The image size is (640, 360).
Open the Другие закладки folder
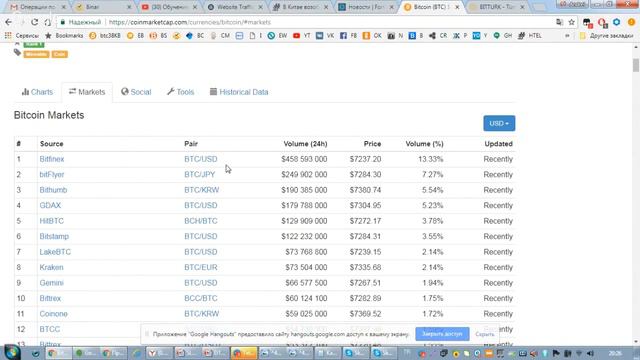(x=607, y=36)
